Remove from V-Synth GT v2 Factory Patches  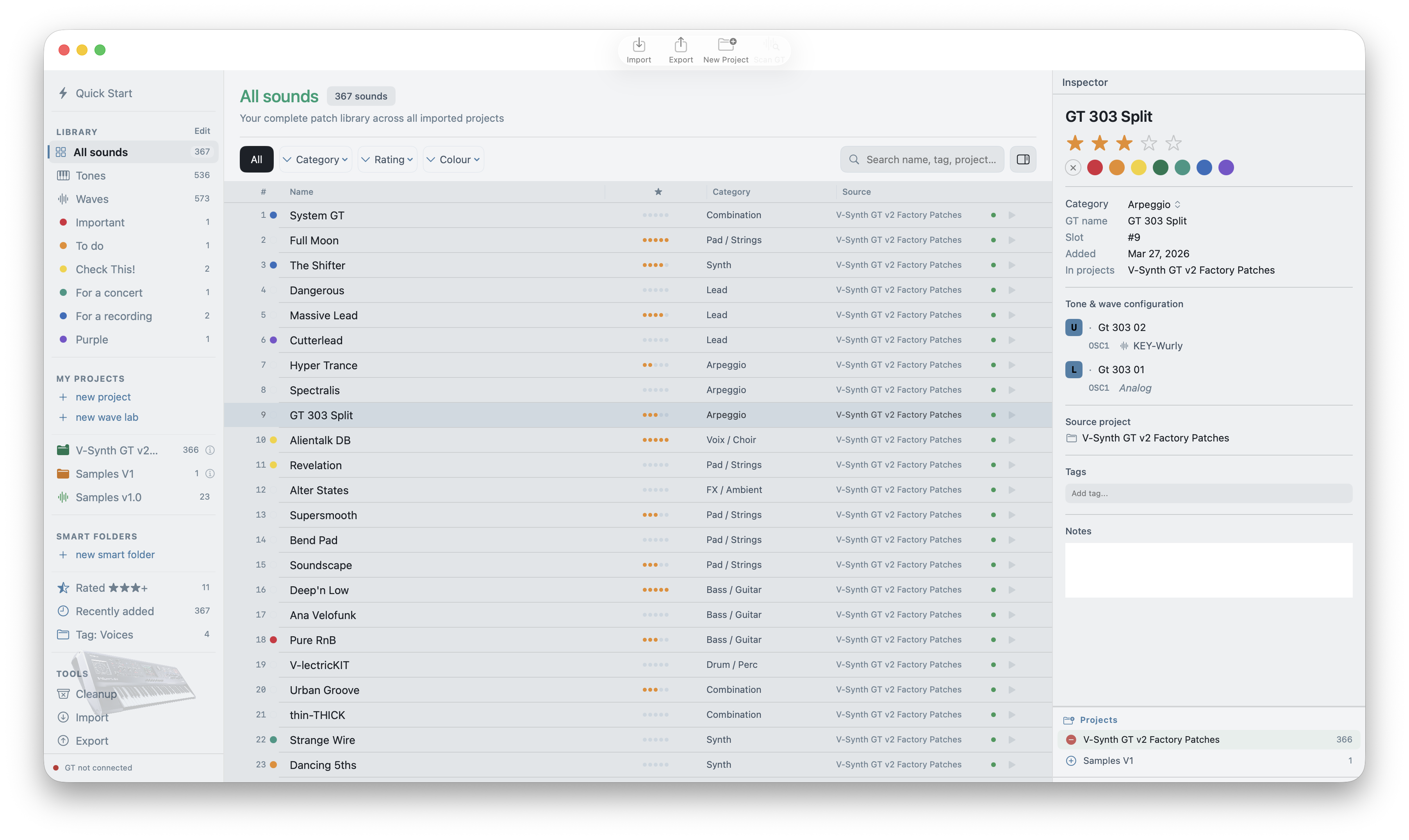[x=1070, y=739]
